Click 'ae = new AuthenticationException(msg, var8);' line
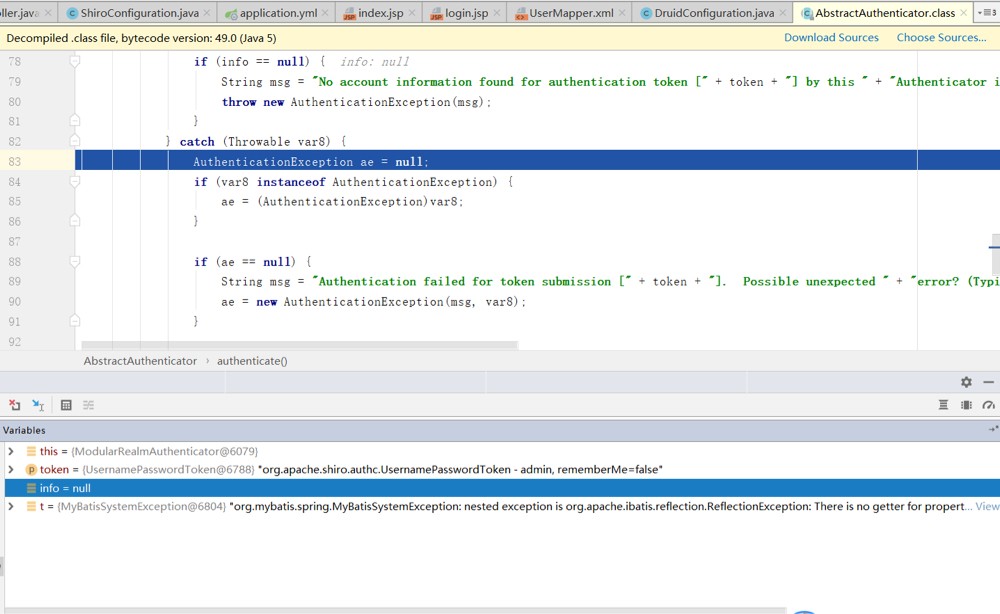 coord(374,302)
